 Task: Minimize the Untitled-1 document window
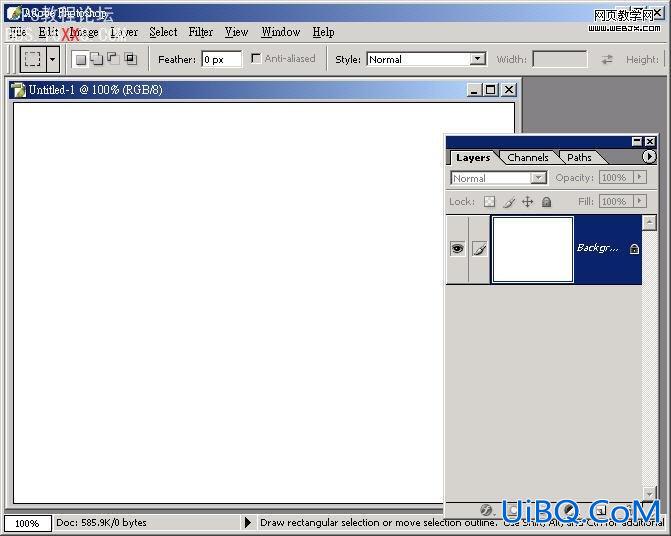tap(474, 90)
